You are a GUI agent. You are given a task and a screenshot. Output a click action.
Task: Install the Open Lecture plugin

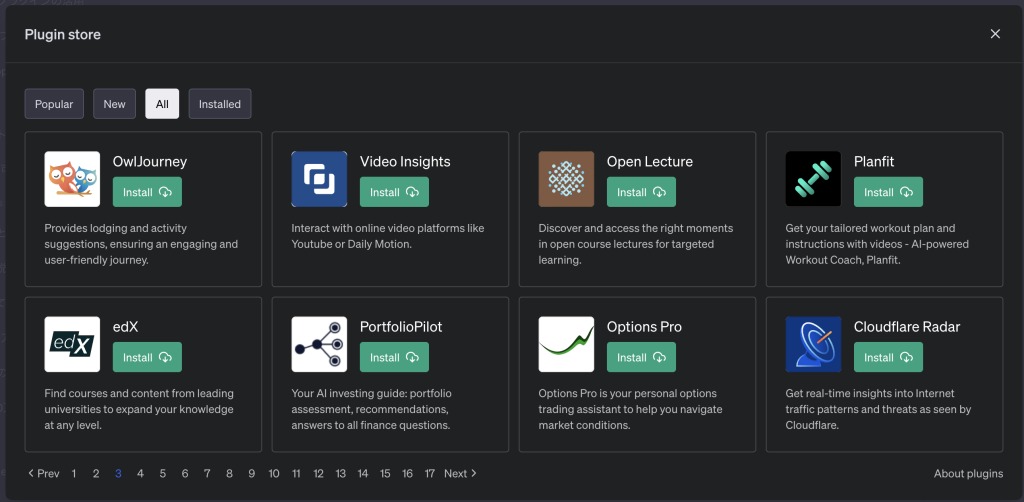(x=641, y=192)
